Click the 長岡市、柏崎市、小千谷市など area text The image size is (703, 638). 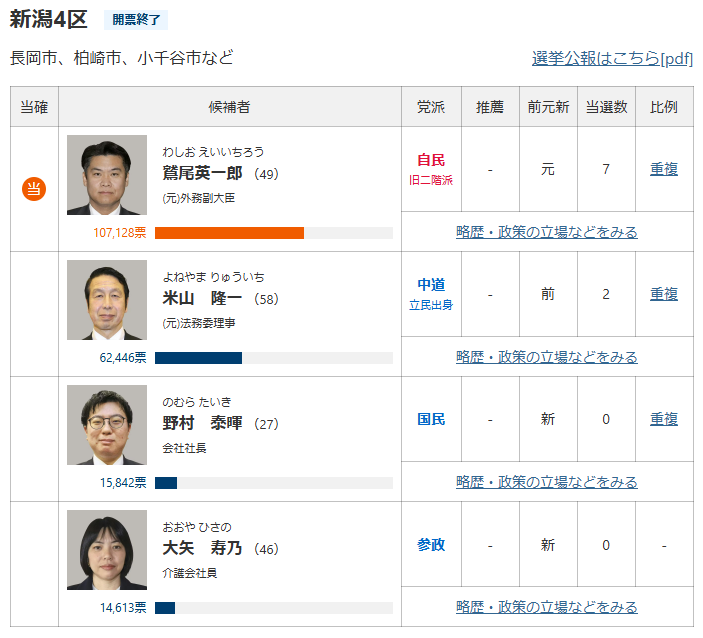pyautogui.click(x=122, y=58)
